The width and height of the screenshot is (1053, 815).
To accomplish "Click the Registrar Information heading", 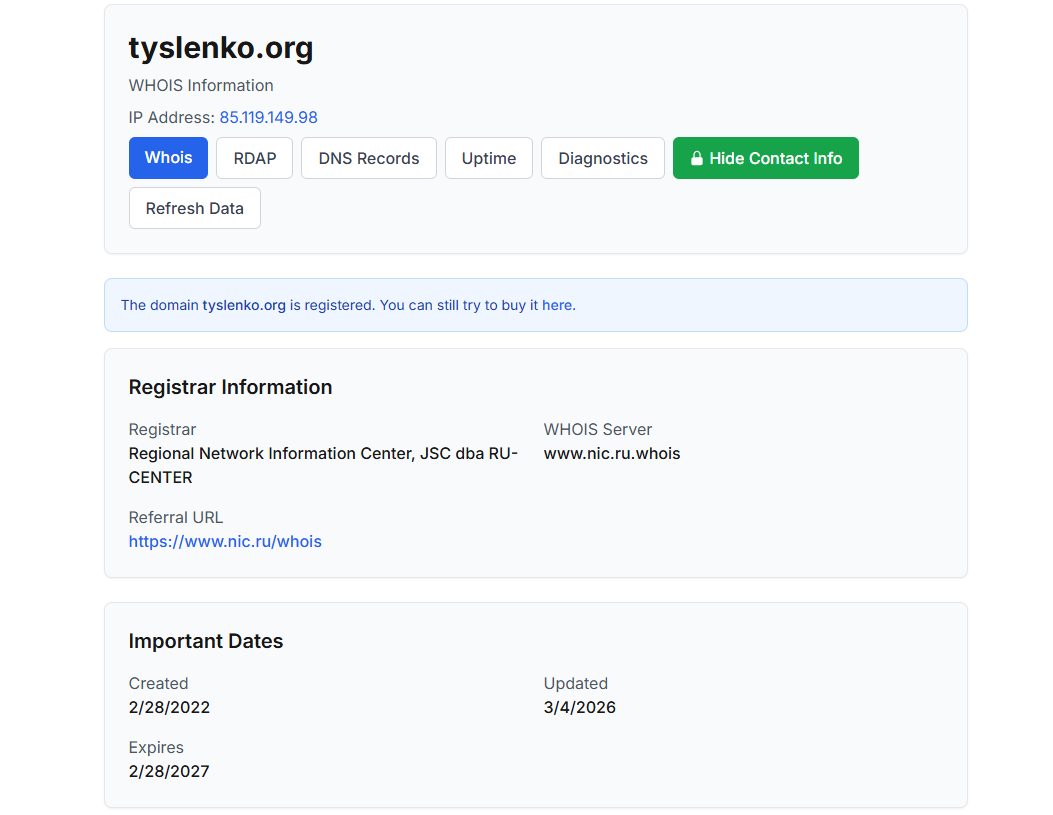I will pyautogui.click(x=230, y=387).
